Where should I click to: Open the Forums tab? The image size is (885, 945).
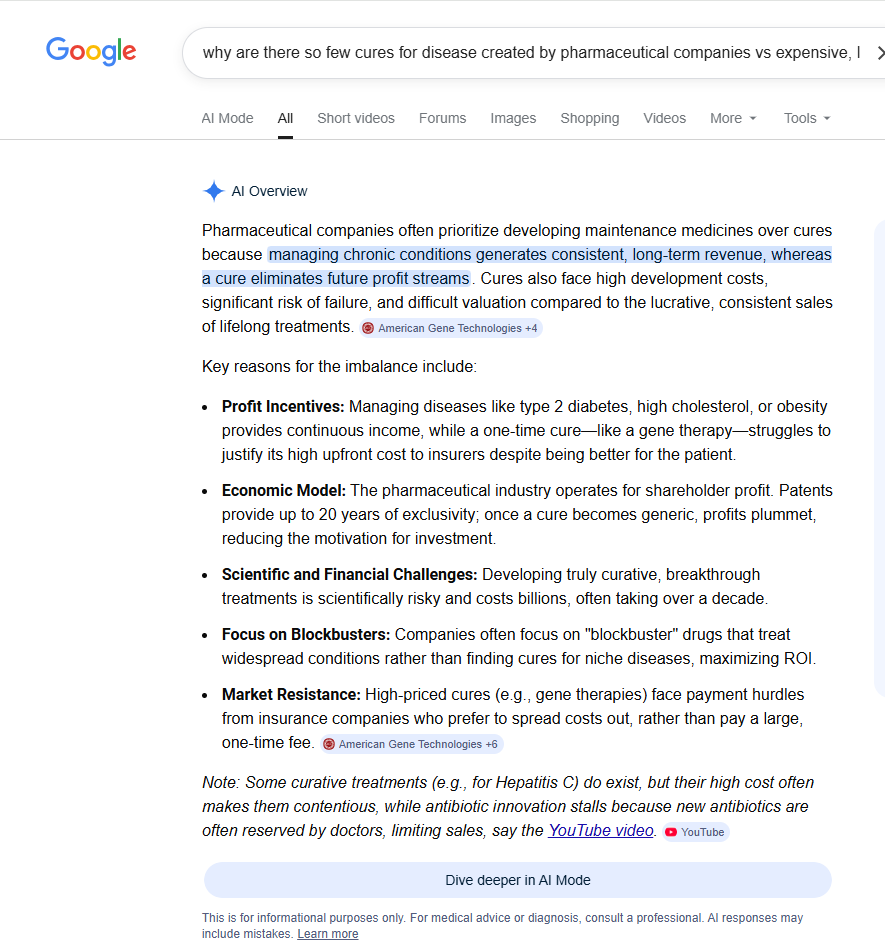point(442,118)
